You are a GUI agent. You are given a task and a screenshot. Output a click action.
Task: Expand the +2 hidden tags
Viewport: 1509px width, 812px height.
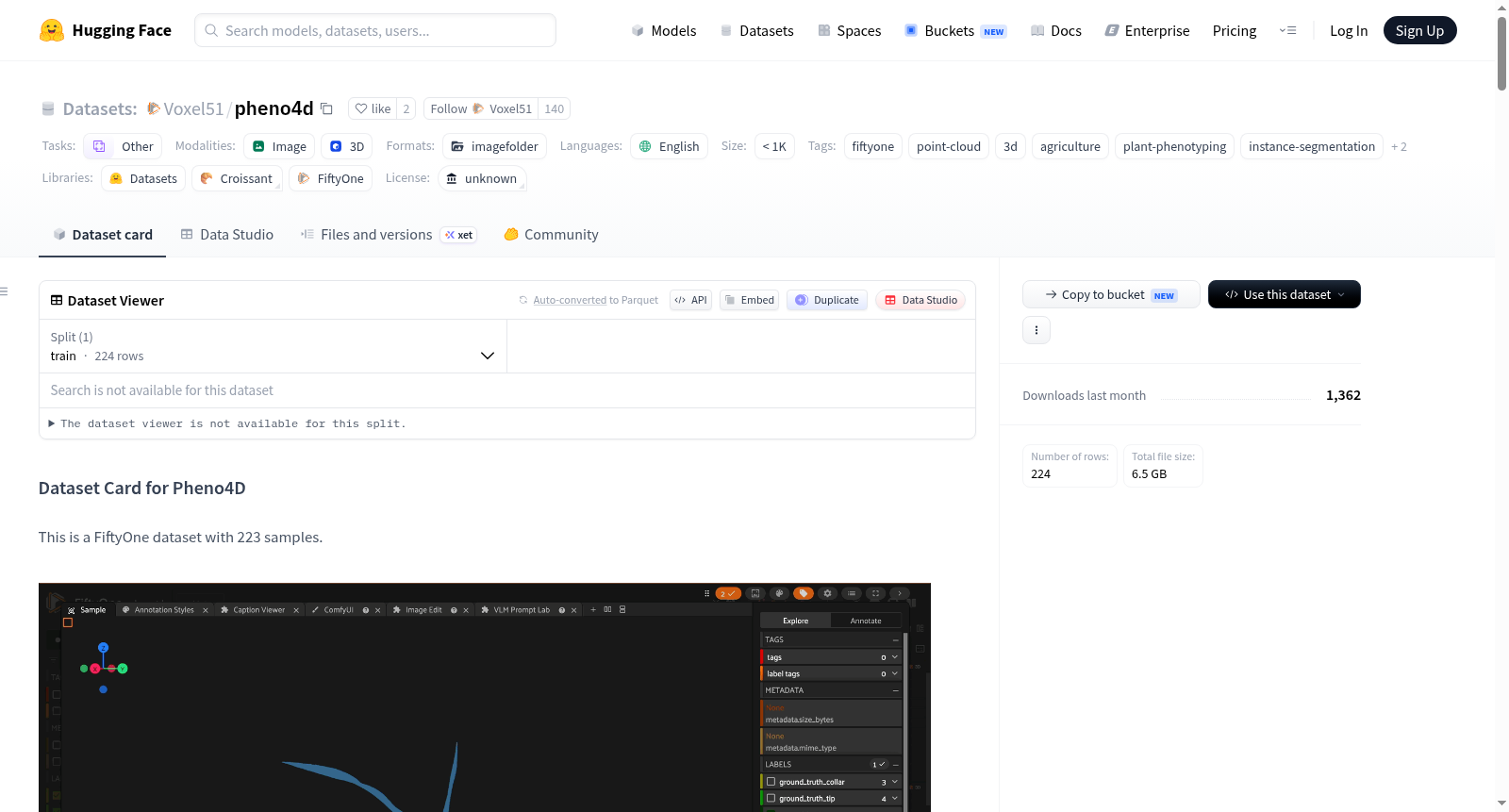[x=1399, y=147]
